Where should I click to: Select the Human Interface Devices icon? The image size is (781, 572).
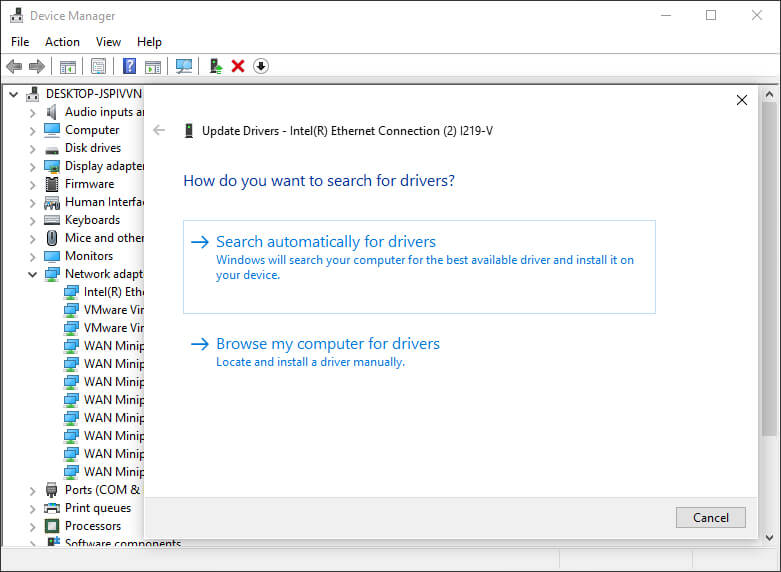(x=52, y=202)
